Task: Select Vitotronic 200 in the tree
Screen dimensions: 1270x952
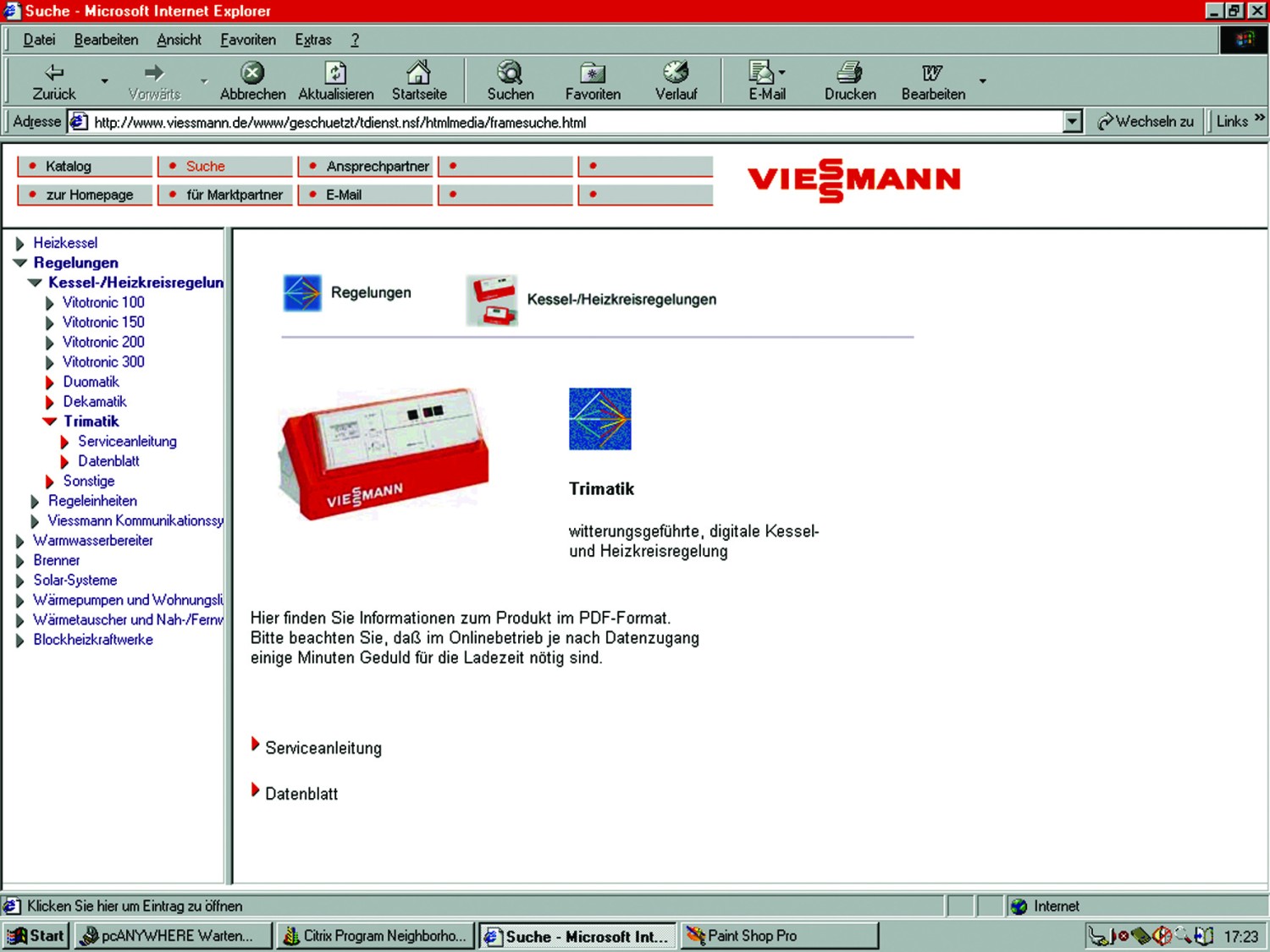Action: click(x=103, y=342)
